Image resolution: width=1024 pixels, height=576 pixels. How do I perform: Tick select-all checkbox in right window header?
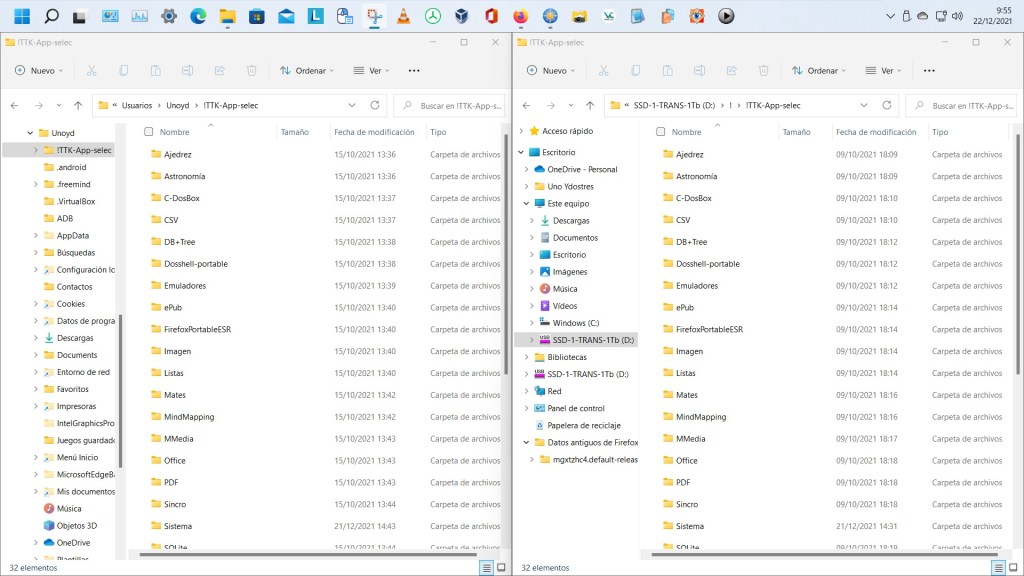(x=661, y=132)
